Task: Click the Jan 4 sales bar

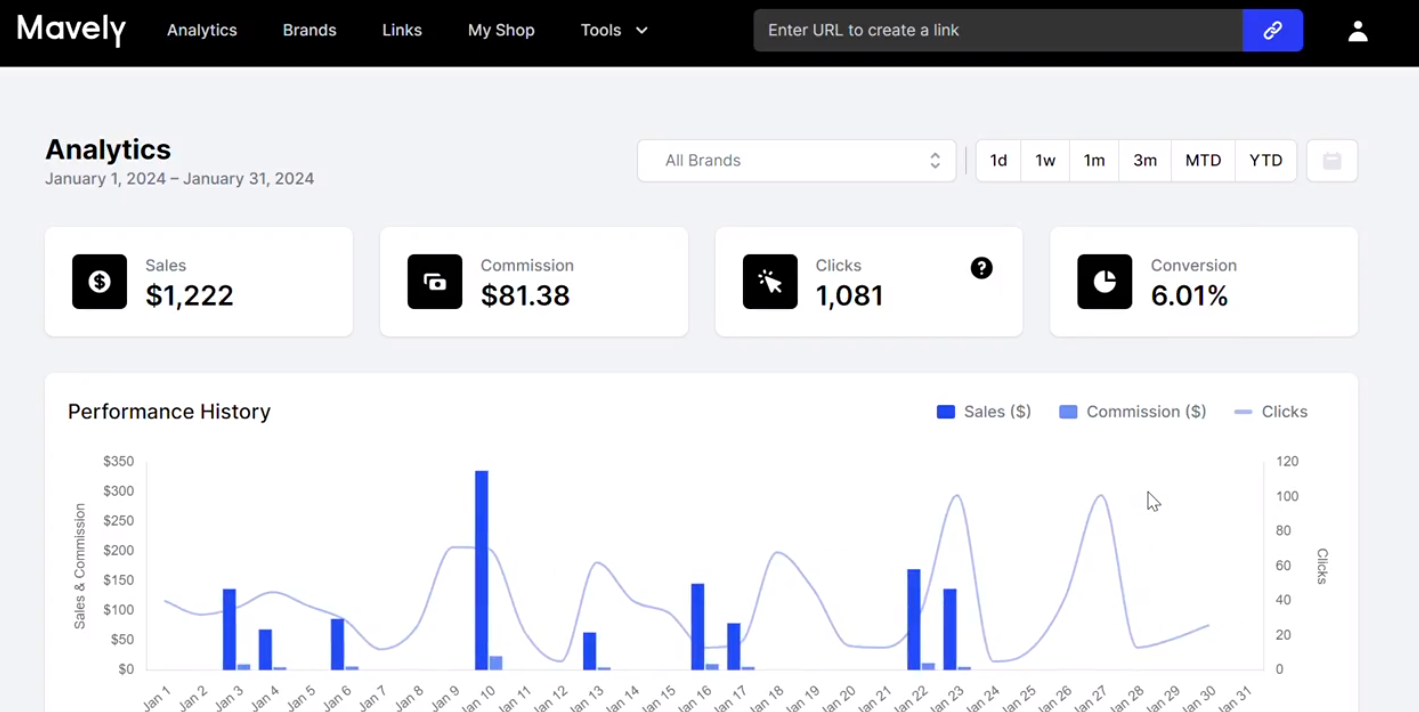Action: (x=265, y=649)
